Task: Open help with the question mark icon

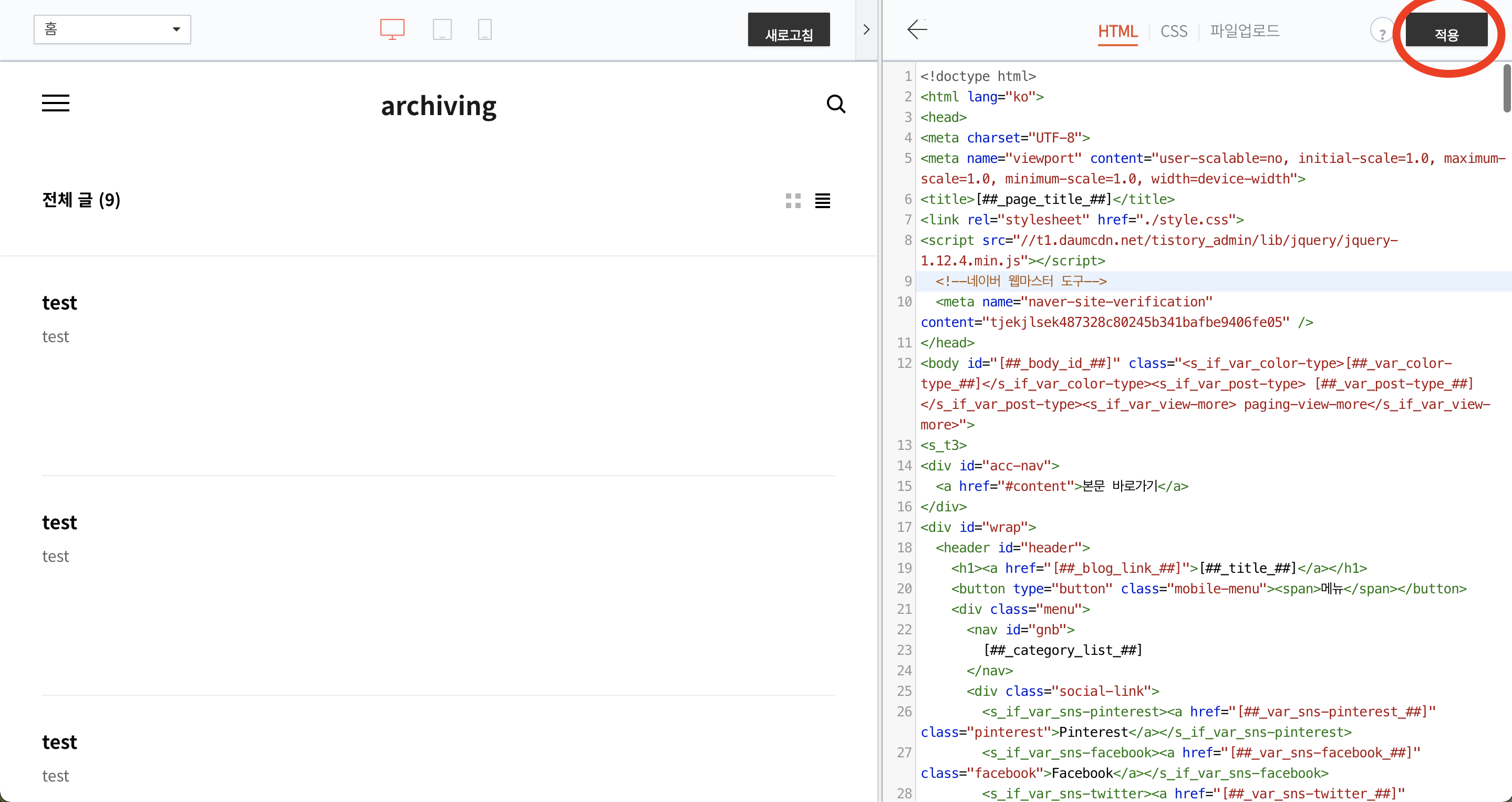Action: click(1381, 30)
